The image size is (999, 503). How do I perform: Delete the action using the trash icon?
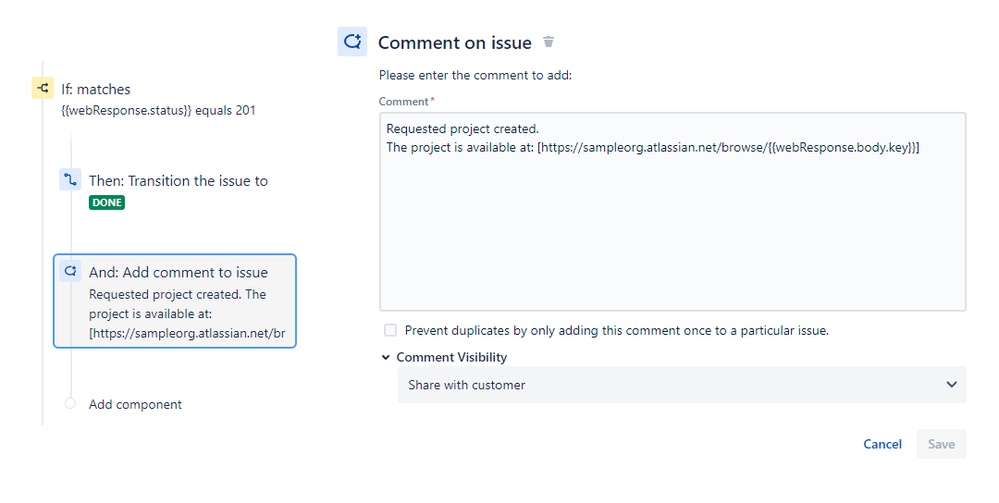pyautogui.click(x=548, y=42)
